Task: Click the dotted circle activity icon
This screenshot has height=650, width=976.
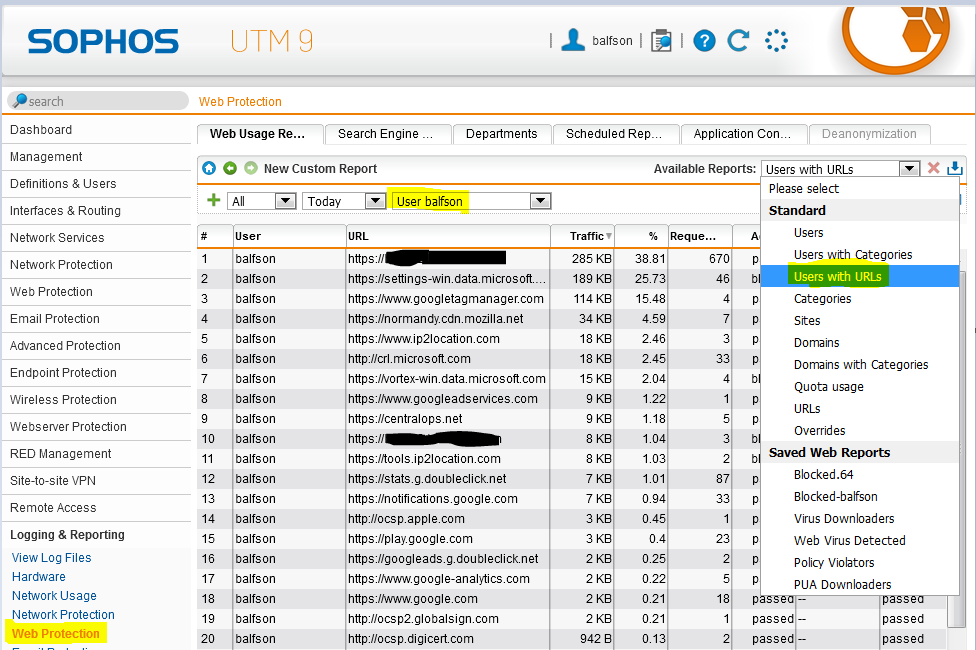Action: tap(776, 41)
